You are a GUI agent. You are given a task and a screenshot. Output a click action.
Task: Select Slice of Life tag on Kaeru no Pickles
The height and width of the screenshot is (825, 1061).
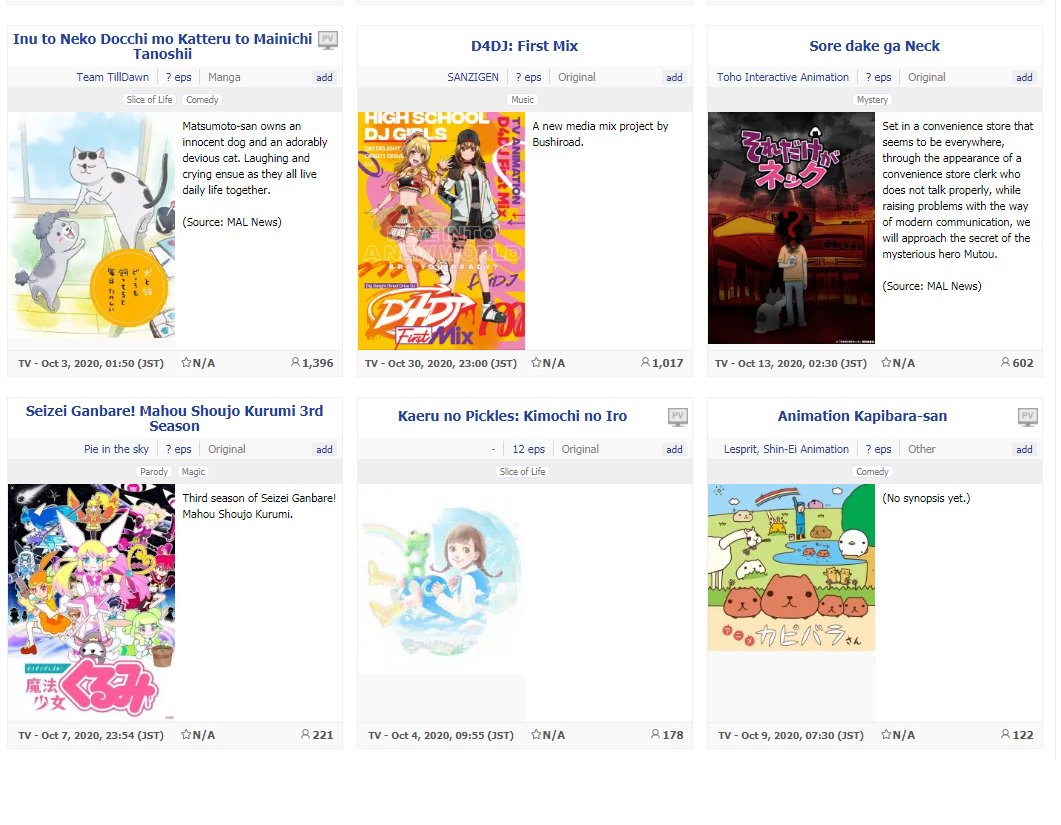[522, 472]
